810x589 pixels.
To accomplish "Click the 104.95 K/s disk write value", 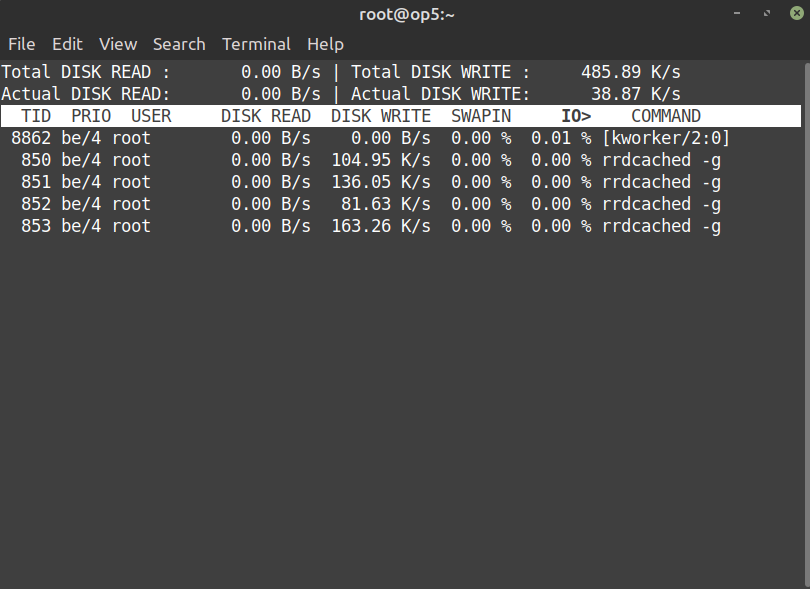I will click(x=381, y=160).
